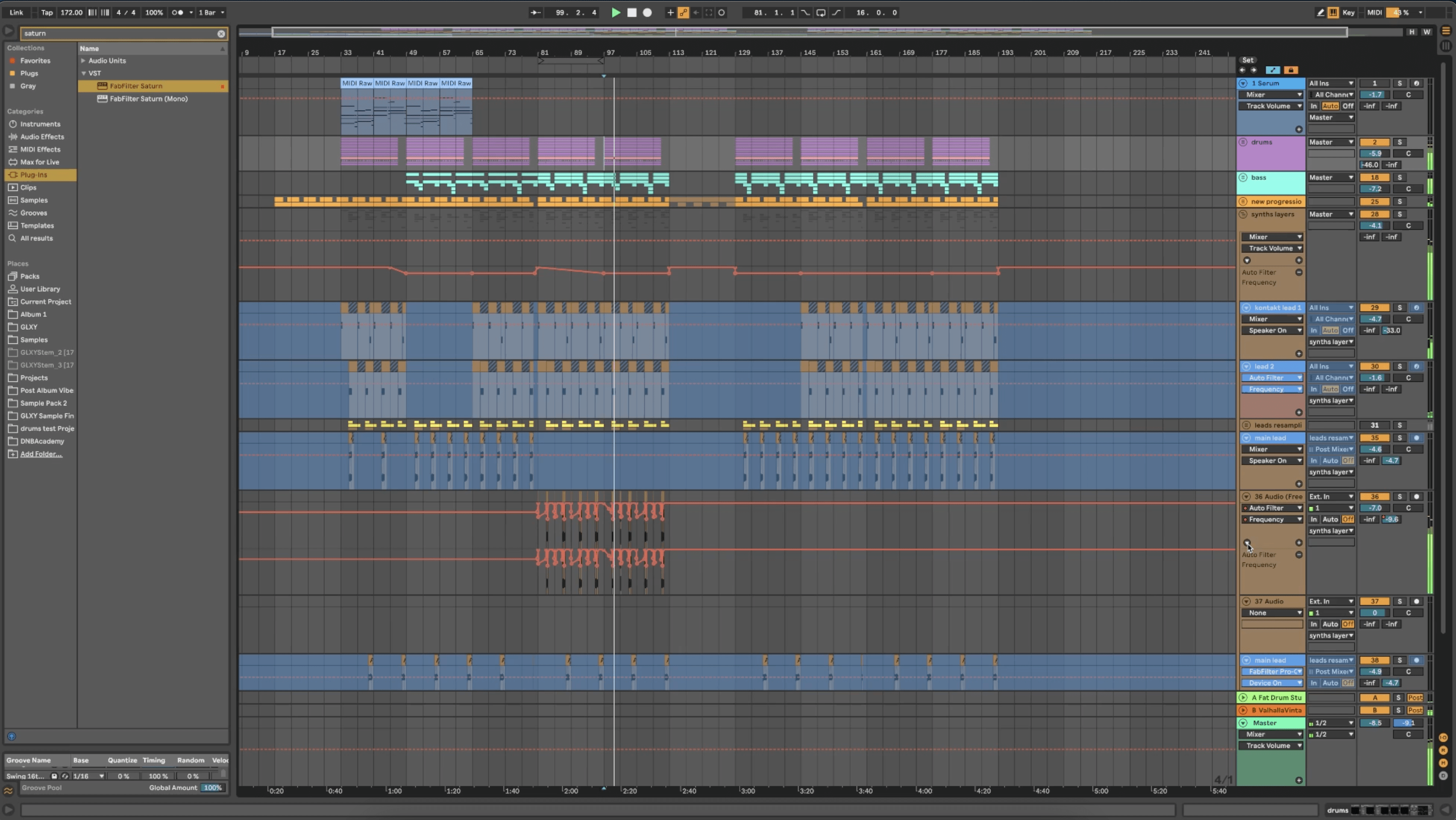This screenshot has width=1456, height=820.
Task: Expand Audio Units in browser
Action: pos(83,61)
